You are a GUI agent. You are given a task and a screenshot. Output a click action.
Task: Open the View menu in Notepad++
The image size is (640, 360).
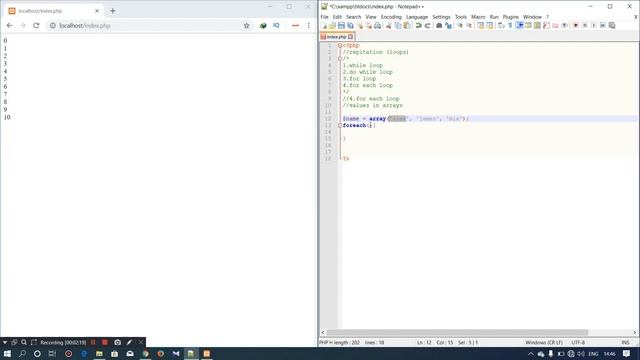371,17
